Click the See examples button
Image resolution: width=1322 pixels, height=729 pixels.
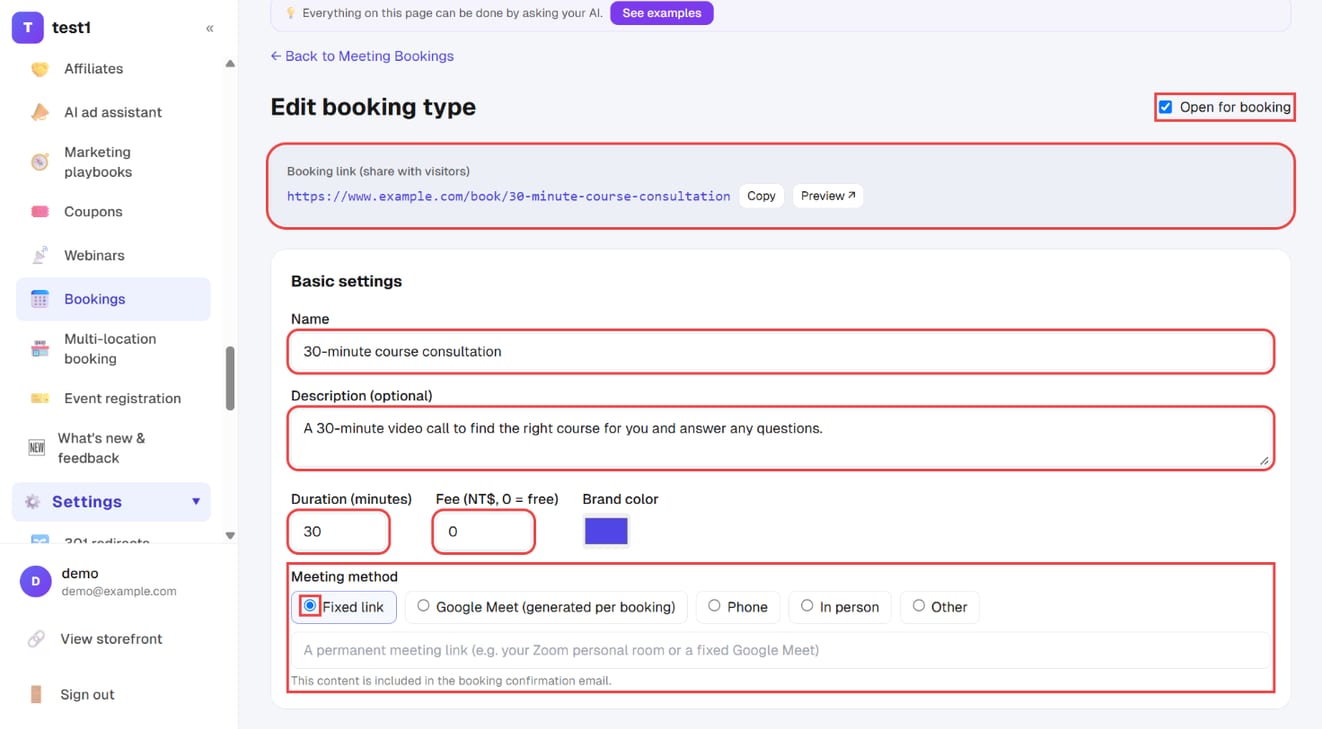point(662,13)
